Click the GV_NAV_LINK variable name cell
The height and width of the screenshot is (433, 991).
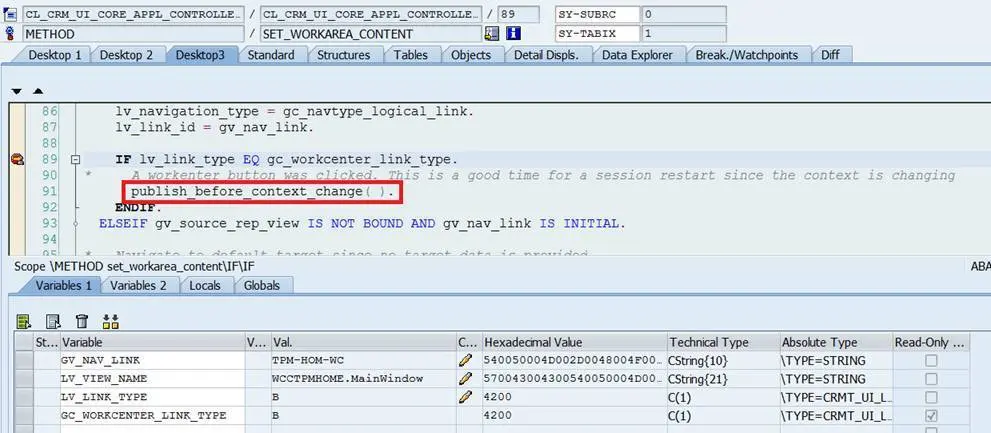152,360
